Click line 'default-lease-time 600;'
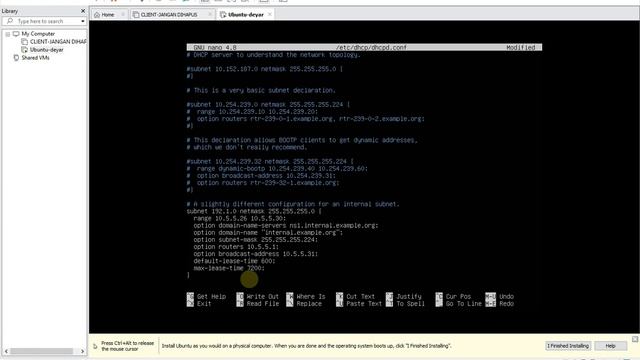 point(234,261)
